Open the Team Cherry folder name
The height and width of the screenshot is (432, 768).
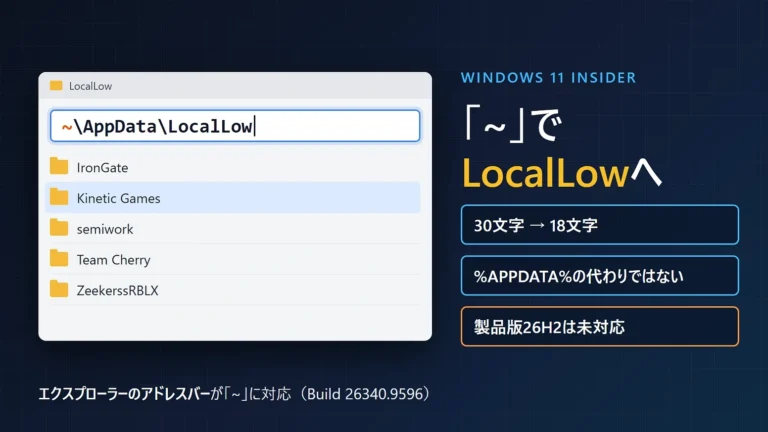tap(114, 260)
